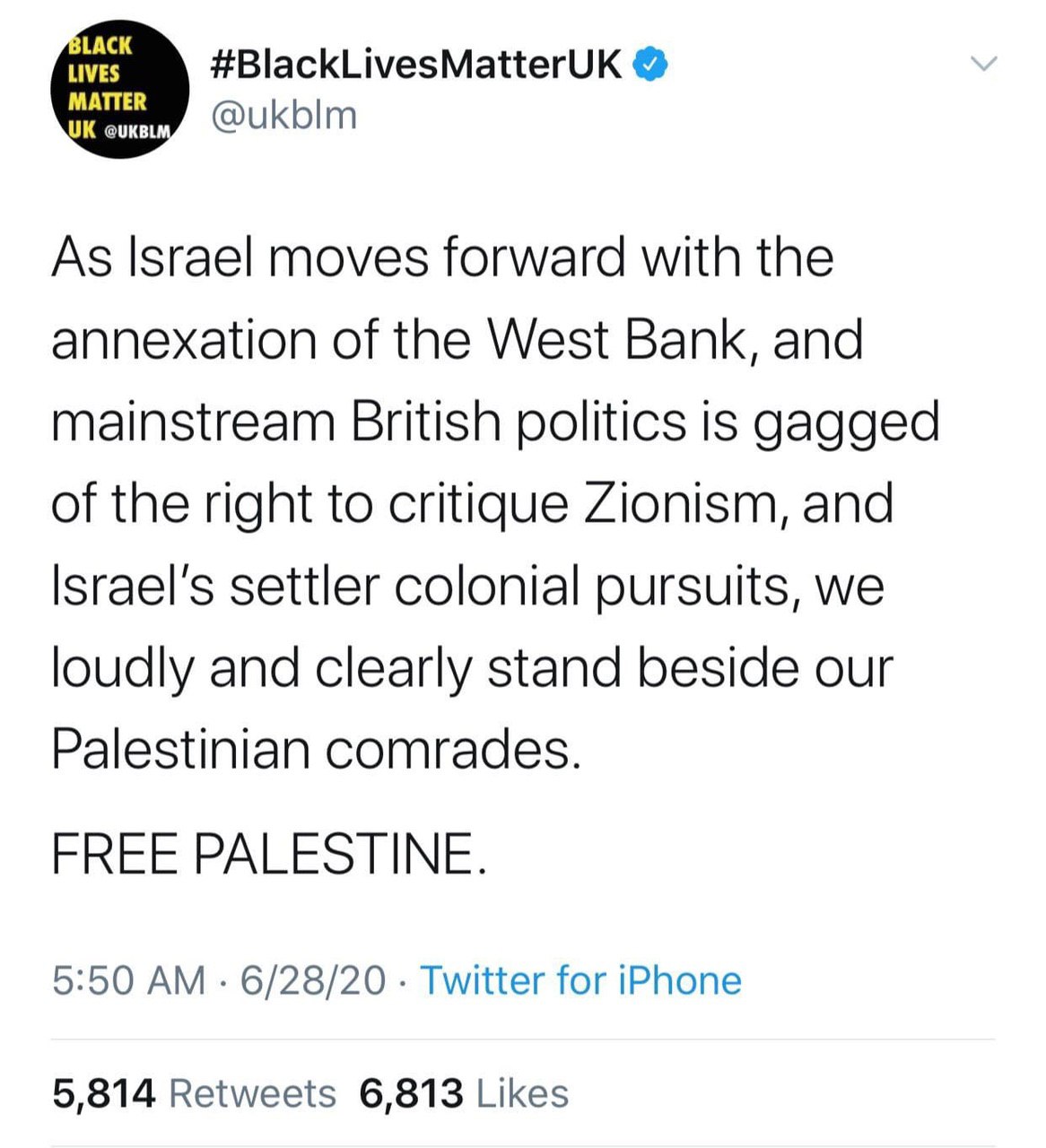Open the Likes label
Viewport: 1046px width, 1148px height.
(522, 1094)
